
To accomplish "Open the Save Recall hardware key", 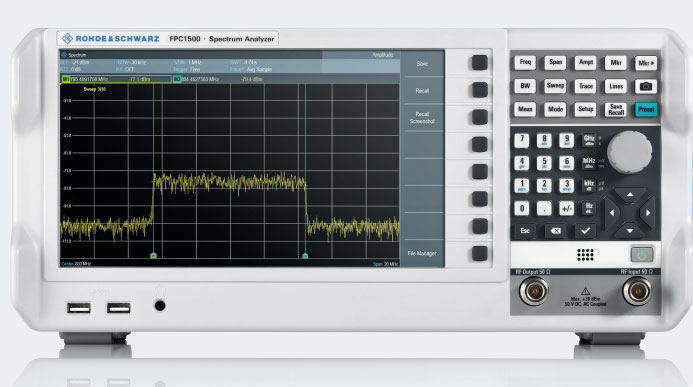I will point(616,109).
